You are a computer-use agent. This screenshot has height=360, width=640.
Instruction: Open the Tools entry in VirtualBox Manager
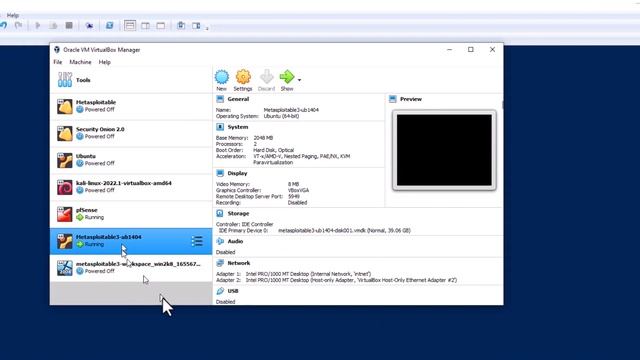click(x=131, y=80)
